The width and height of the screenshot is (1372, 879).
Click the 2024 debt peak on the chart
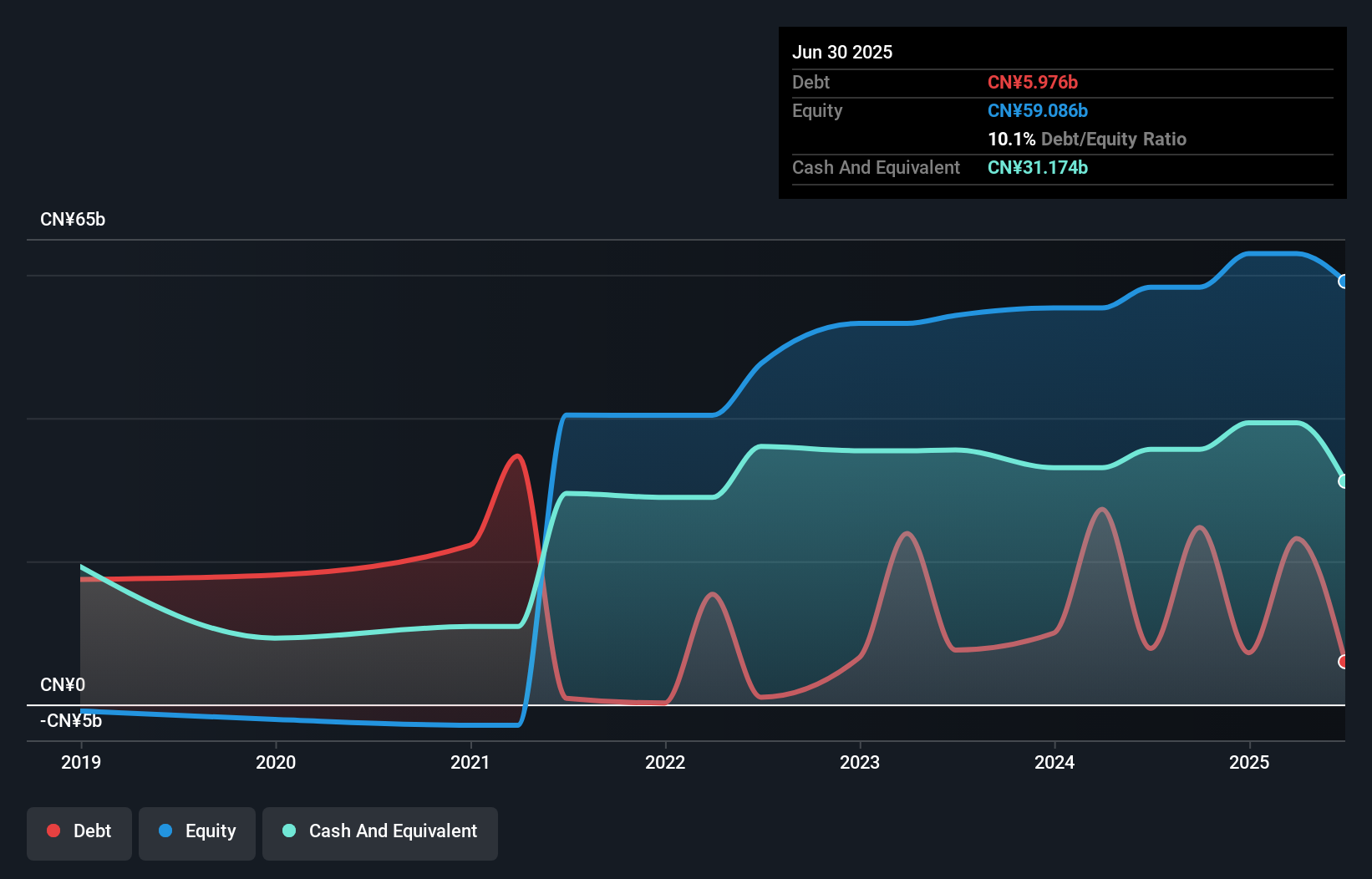point(1102,508)
